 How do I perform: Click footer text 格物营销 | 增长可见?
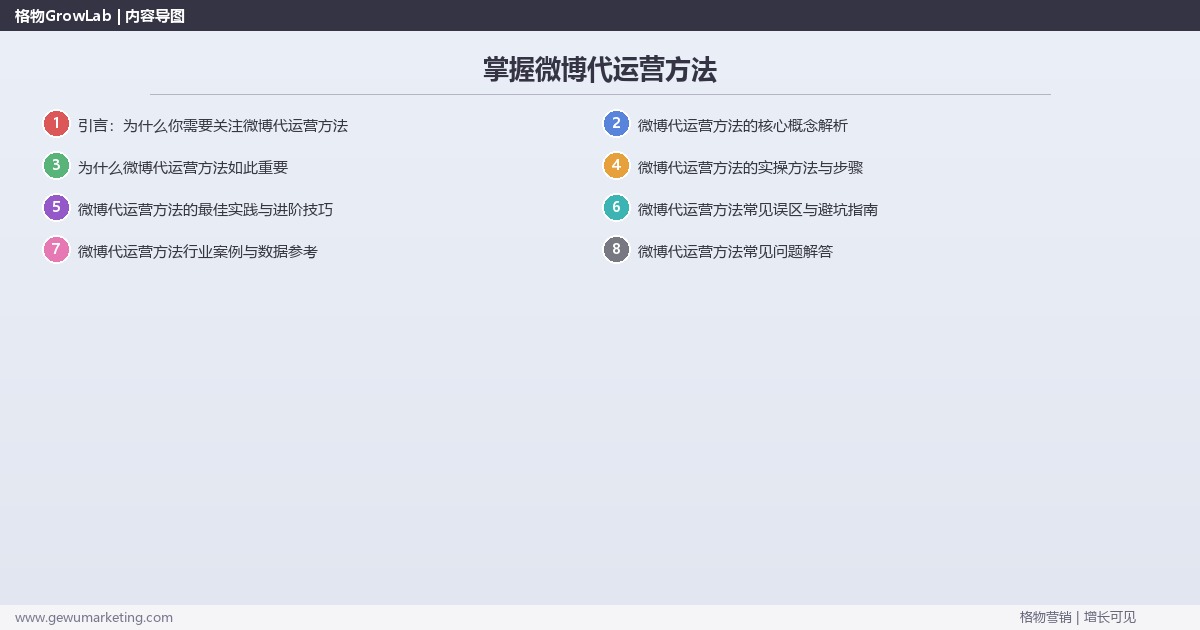tap(1078, 618)
